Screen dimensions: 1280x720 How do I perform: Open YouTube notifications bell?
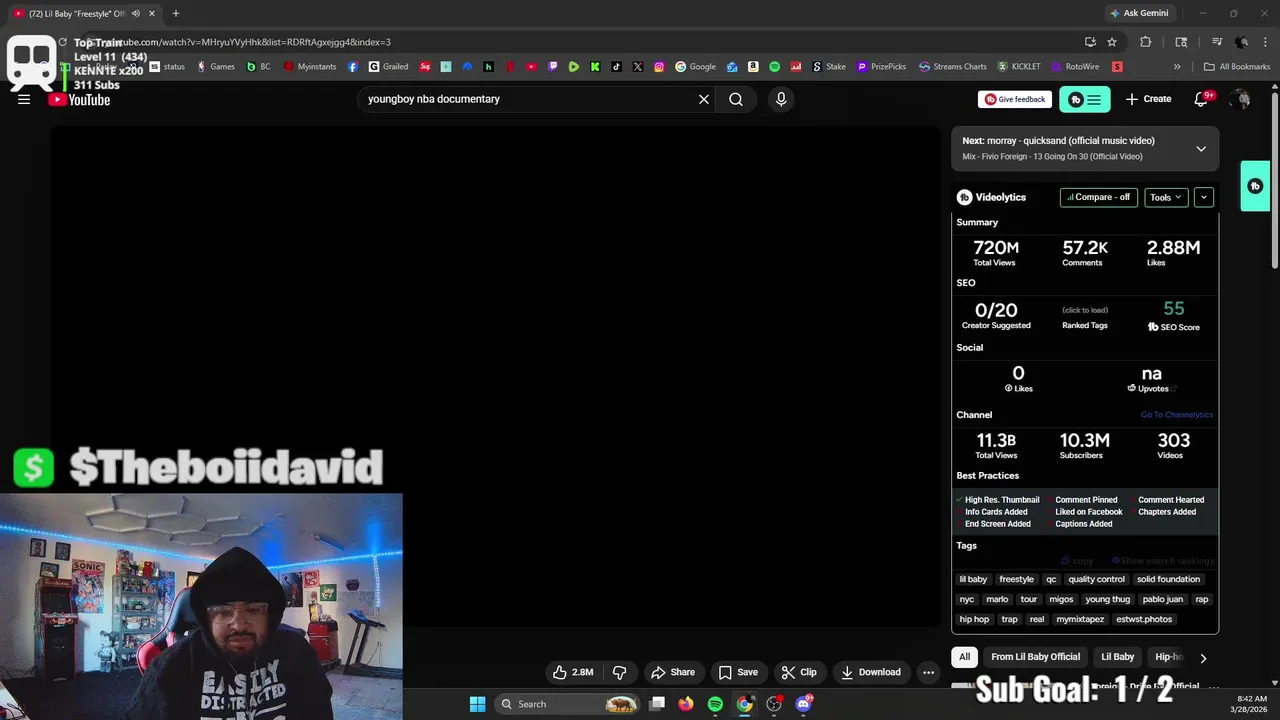(1202, 99)
